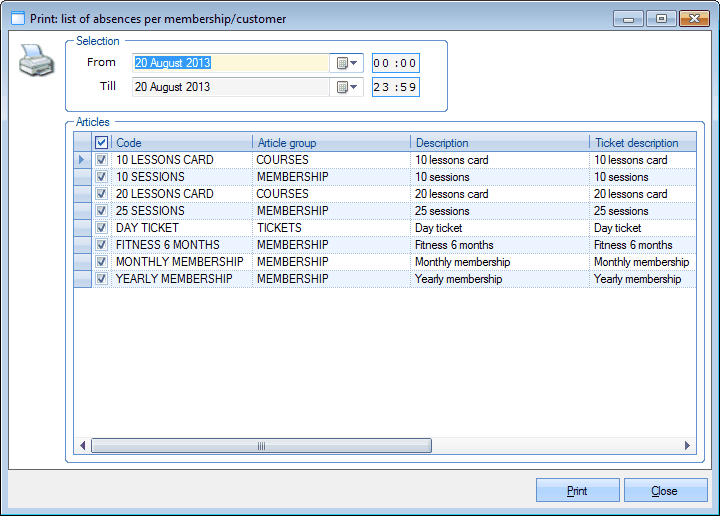Click the Till time field 23:59
720x516 pixels.
pyautogui.click(x=395, y=87)
